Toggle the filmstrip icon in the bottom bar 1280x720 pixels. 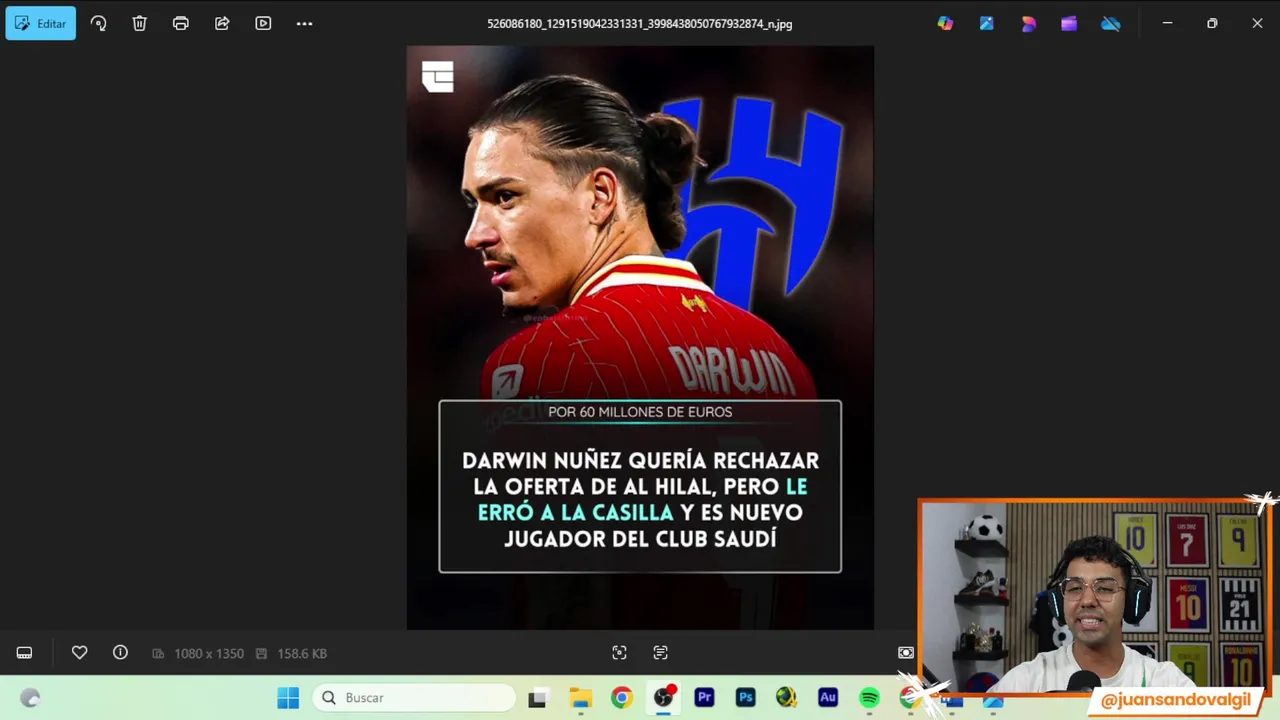tap(24, 653)
